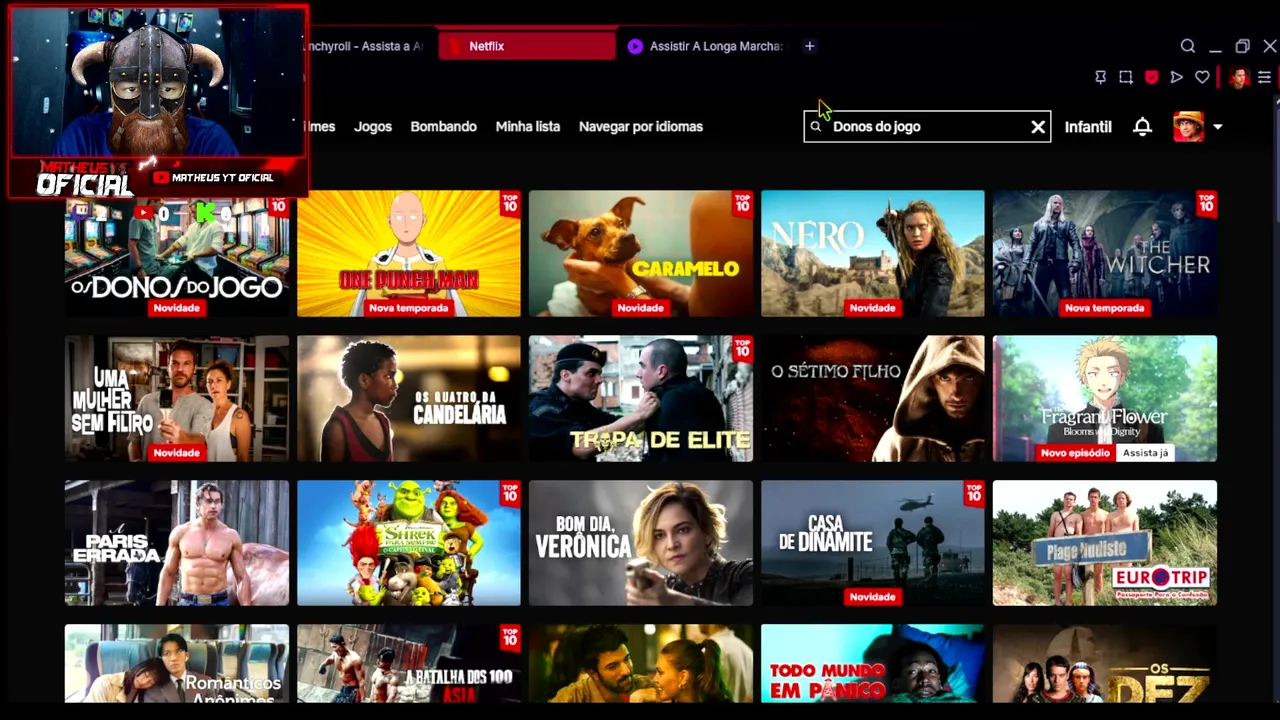
Task: Open Minha lista in Netflix navigation
Action: pos(528,127)
